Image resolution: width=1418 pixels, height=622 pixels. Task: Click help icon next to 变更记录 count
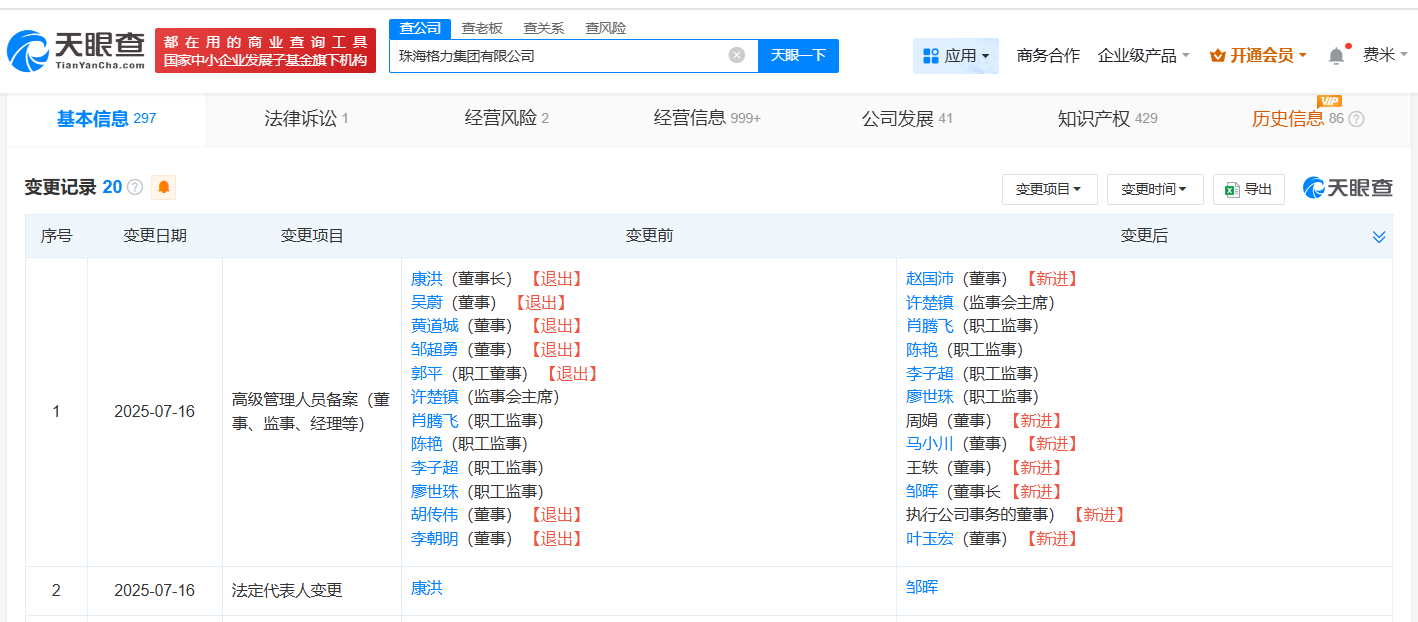click(x=135, y=188)
